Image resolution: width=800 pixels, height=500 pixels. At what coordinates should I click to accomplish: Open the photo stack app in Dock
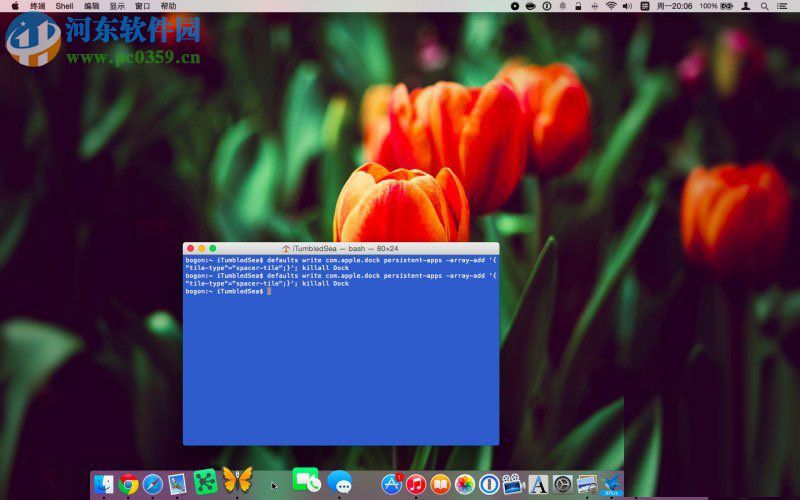(x=587, y=484)
